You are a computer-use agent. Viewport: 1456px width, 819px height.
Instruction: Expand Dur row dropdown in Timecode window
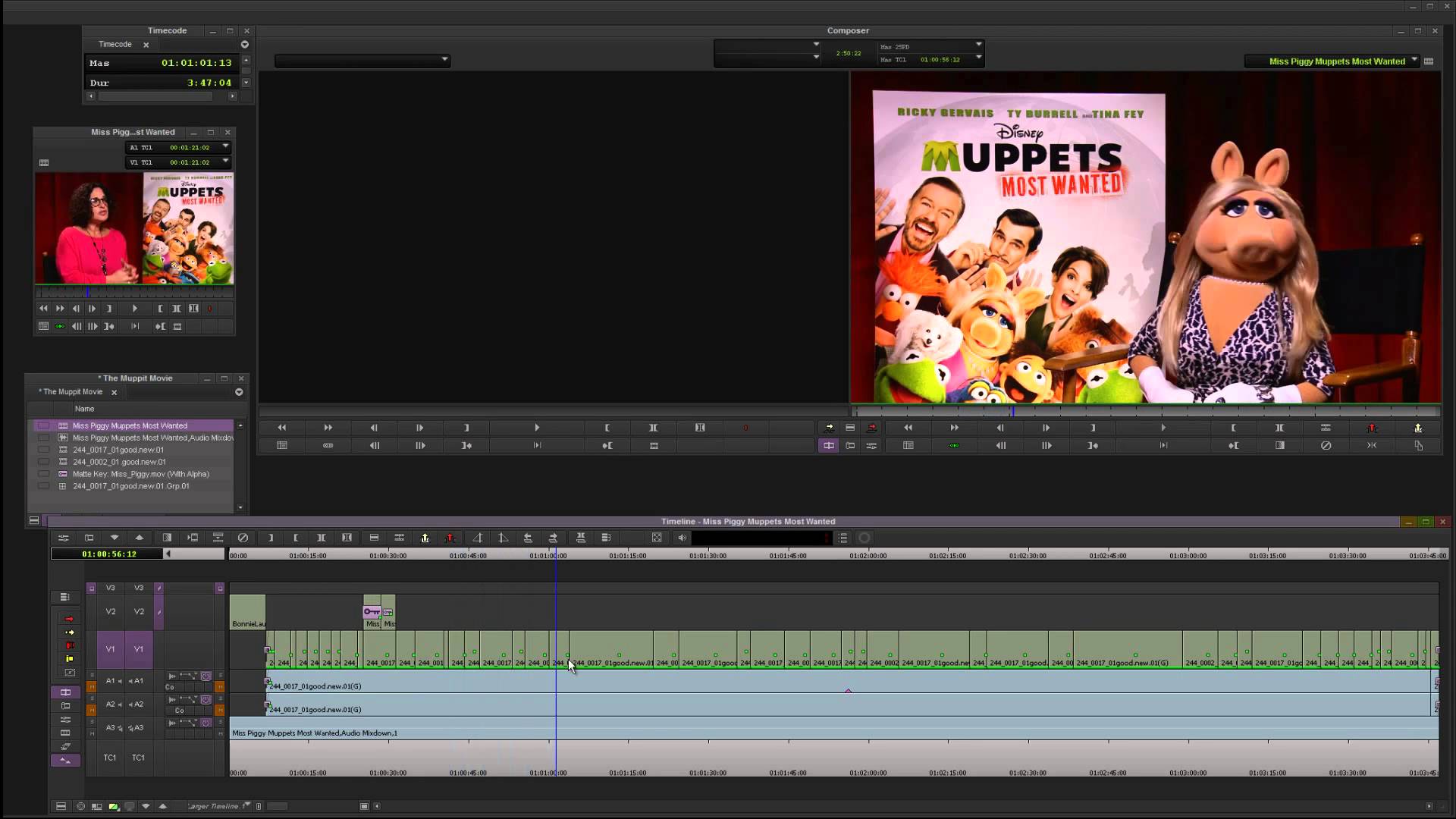click(246, 83)
